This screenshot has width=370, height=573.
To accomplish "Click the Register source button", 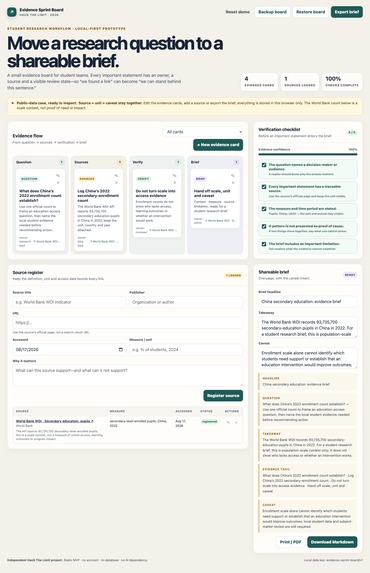I will (223, 395).
